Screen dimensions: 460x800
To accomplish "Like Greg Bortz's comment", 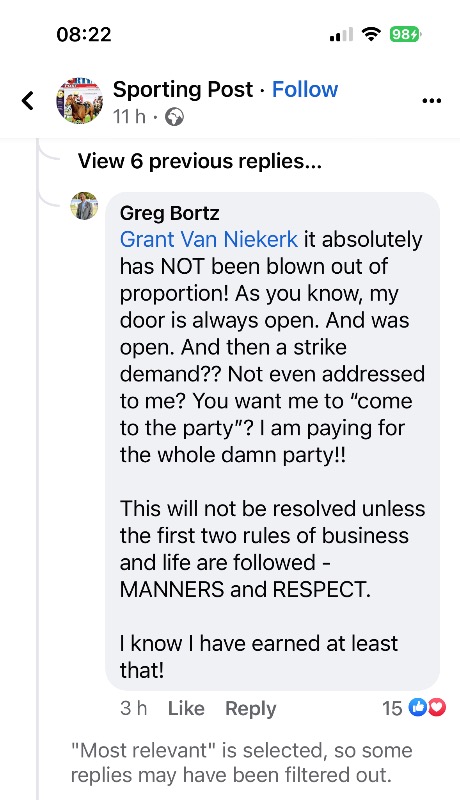I will [x=186, y=708].
